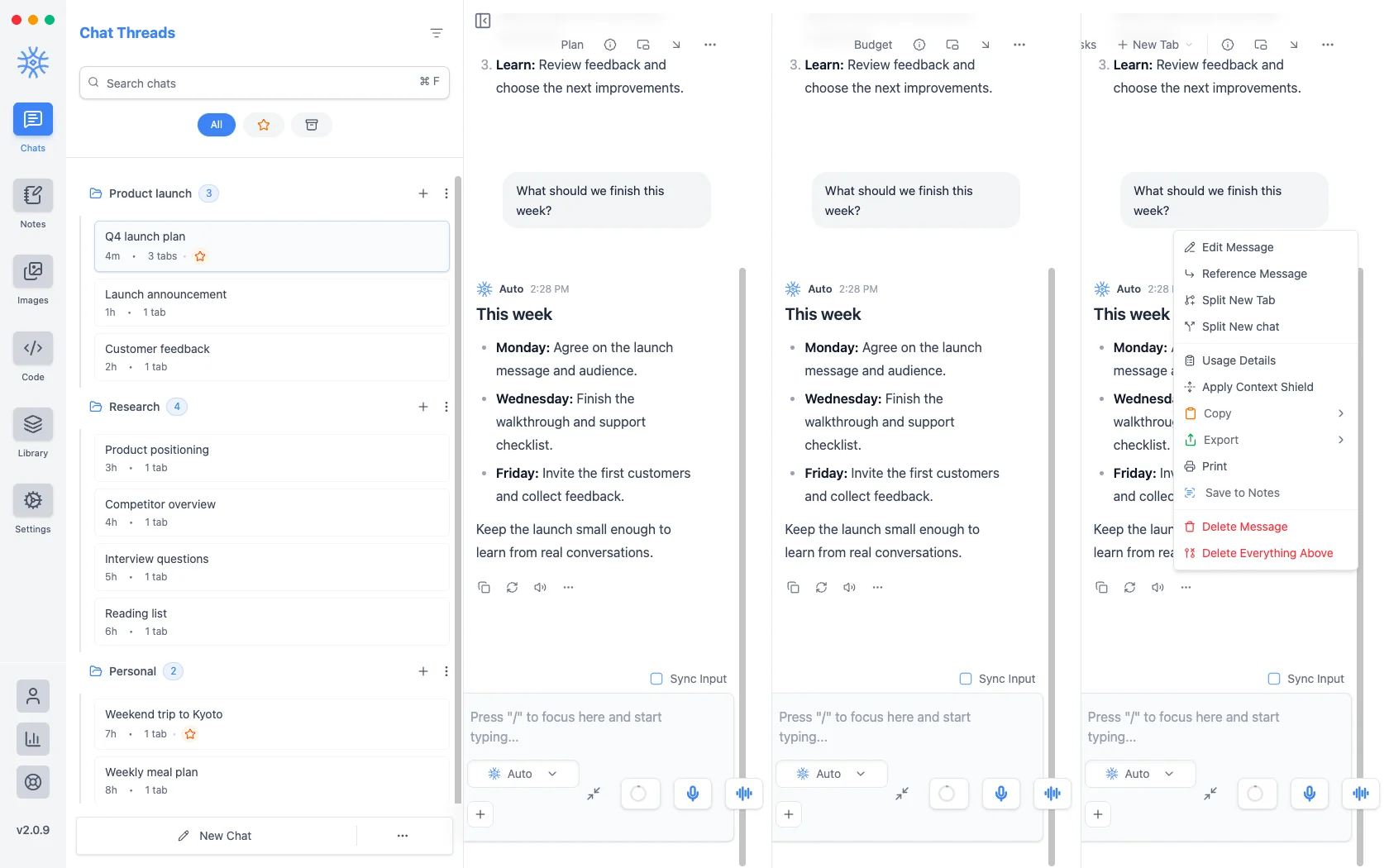
Task: Enable Sync Input in New Tab pane
Action: 1274,679
